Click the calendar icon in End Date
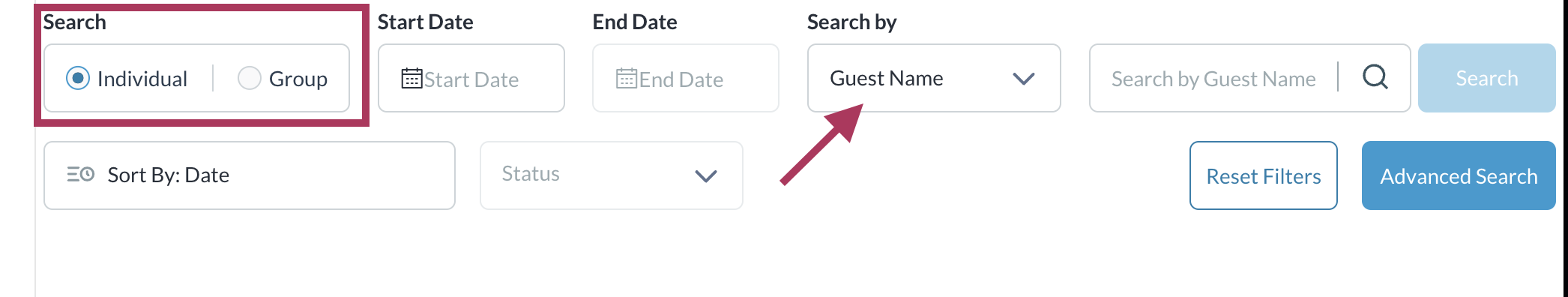1568x297 pixels. [627, 78]
